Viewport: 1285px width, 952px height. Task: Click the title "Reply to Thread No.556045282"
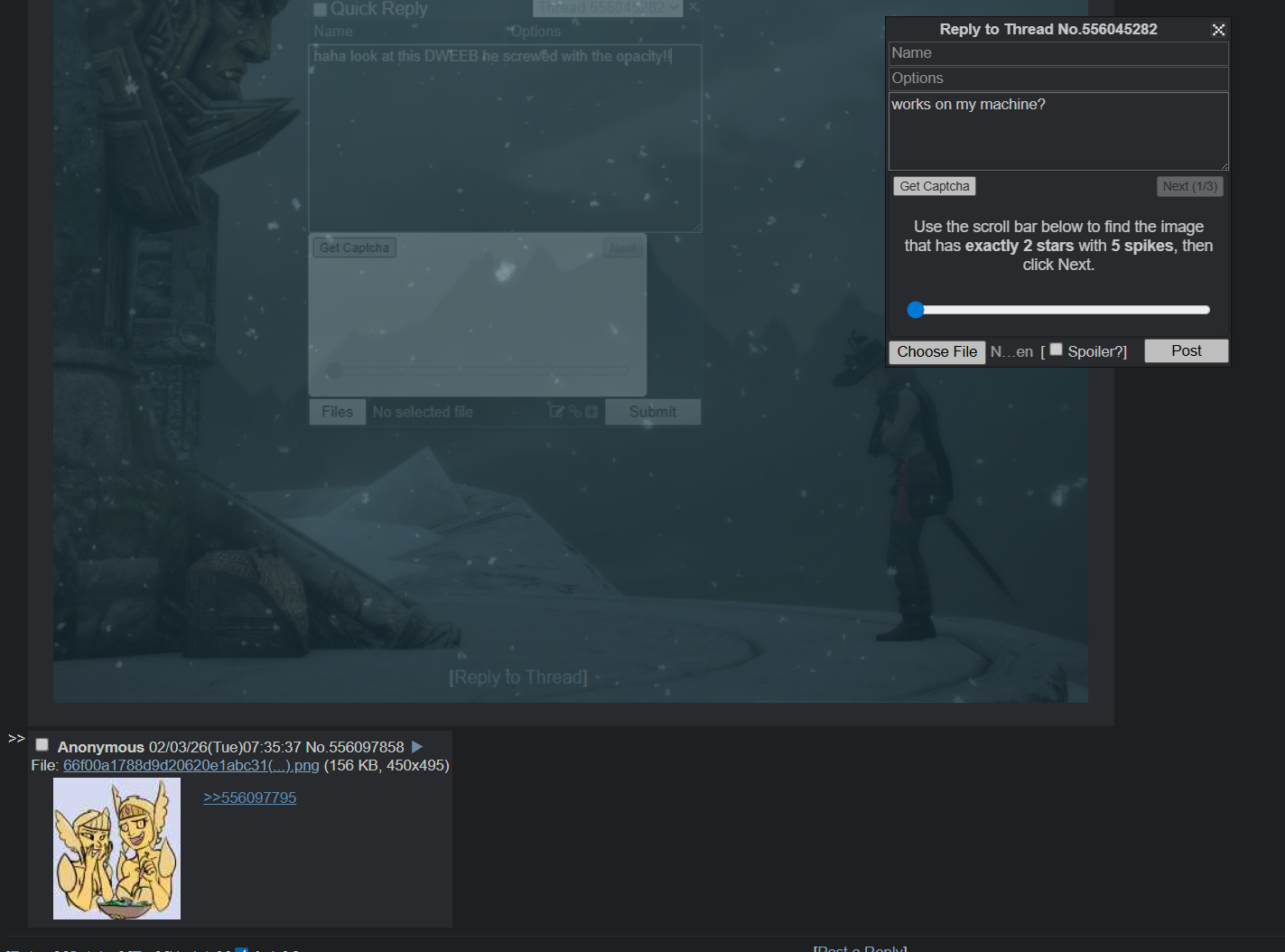(x=1048, y=29)
